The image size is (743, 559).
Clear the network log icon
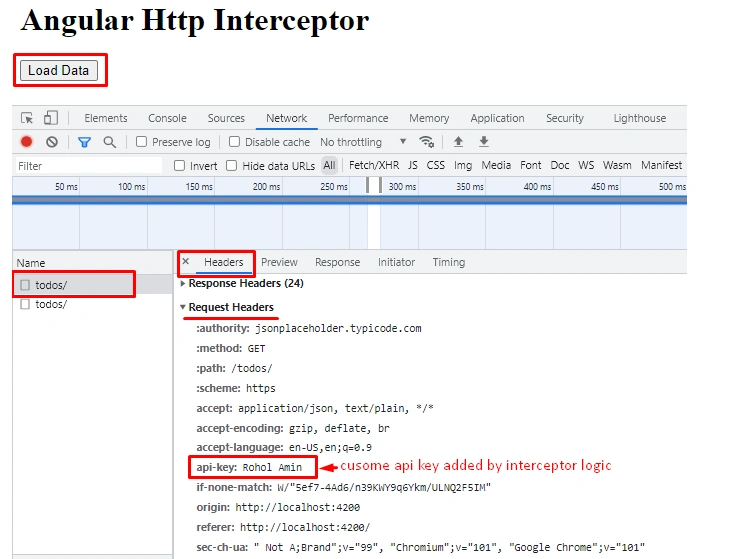point(52,142)
